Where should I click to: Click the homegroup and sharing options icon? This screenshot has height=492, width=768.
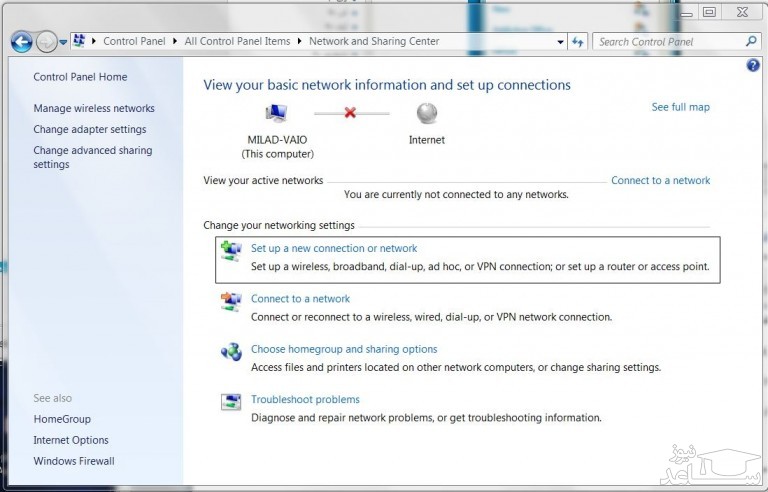point(231,352)
